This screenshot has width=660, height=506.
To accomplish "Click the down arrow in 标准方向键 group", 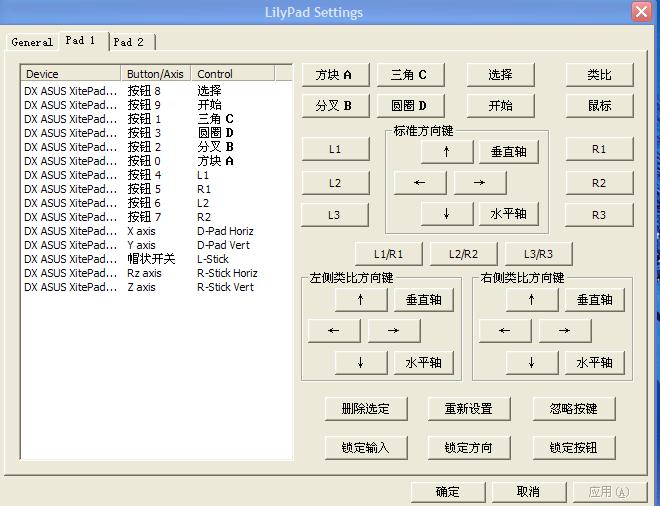I will click(447, 214).
